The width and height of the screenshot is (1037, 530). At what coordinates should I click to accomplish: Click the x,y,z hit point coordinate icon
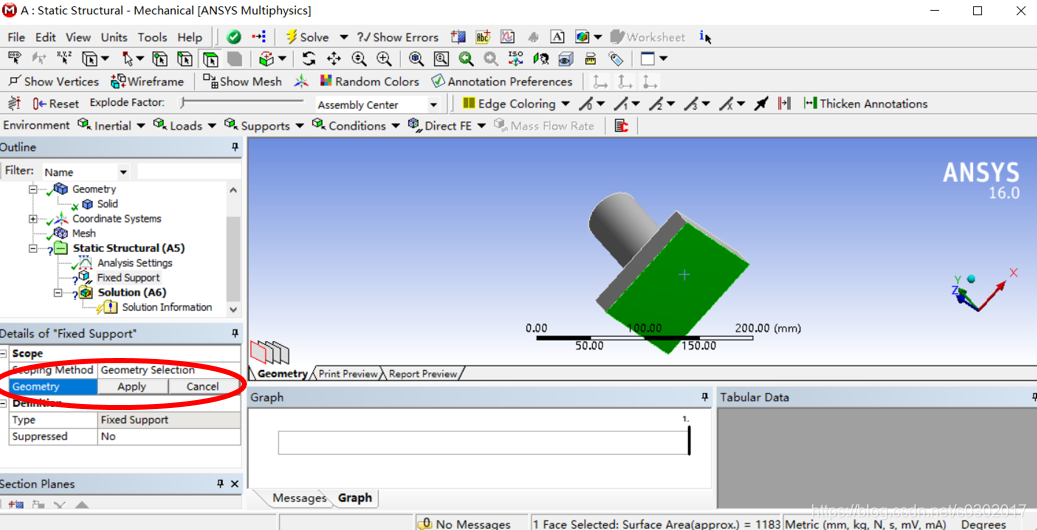coord(64,59)
